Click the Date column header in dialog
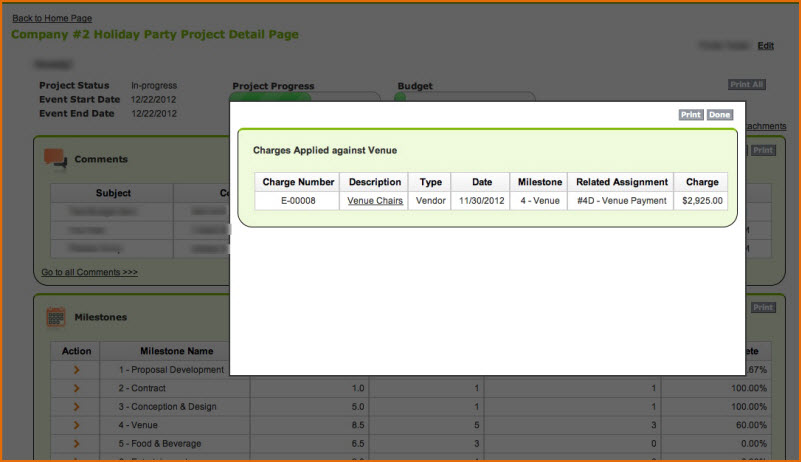 [x=482, y=182]
